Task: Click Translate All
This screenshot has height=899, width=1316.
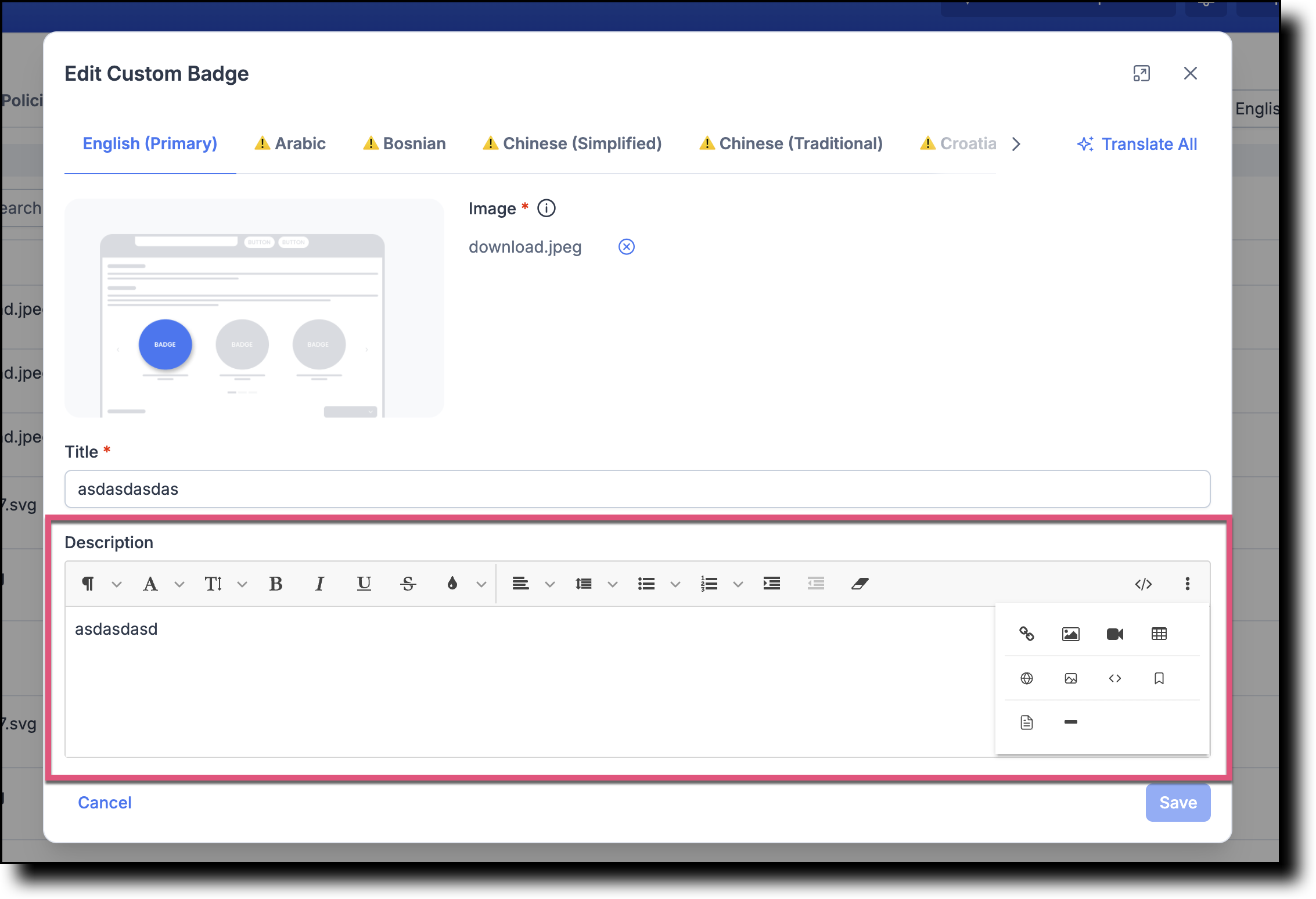Action: tap(1137, 143)
